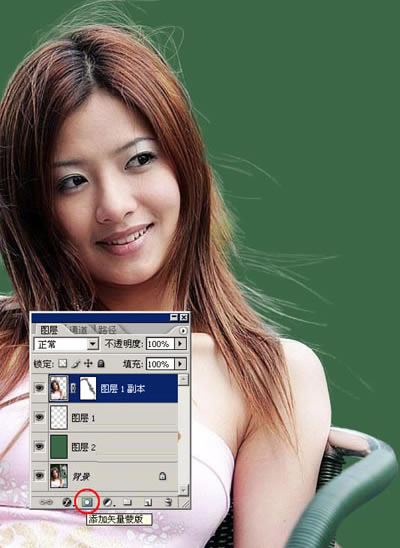Click the add mask button in Layers panel
Viewport: 400px width, 548px height.
[87, 502]
